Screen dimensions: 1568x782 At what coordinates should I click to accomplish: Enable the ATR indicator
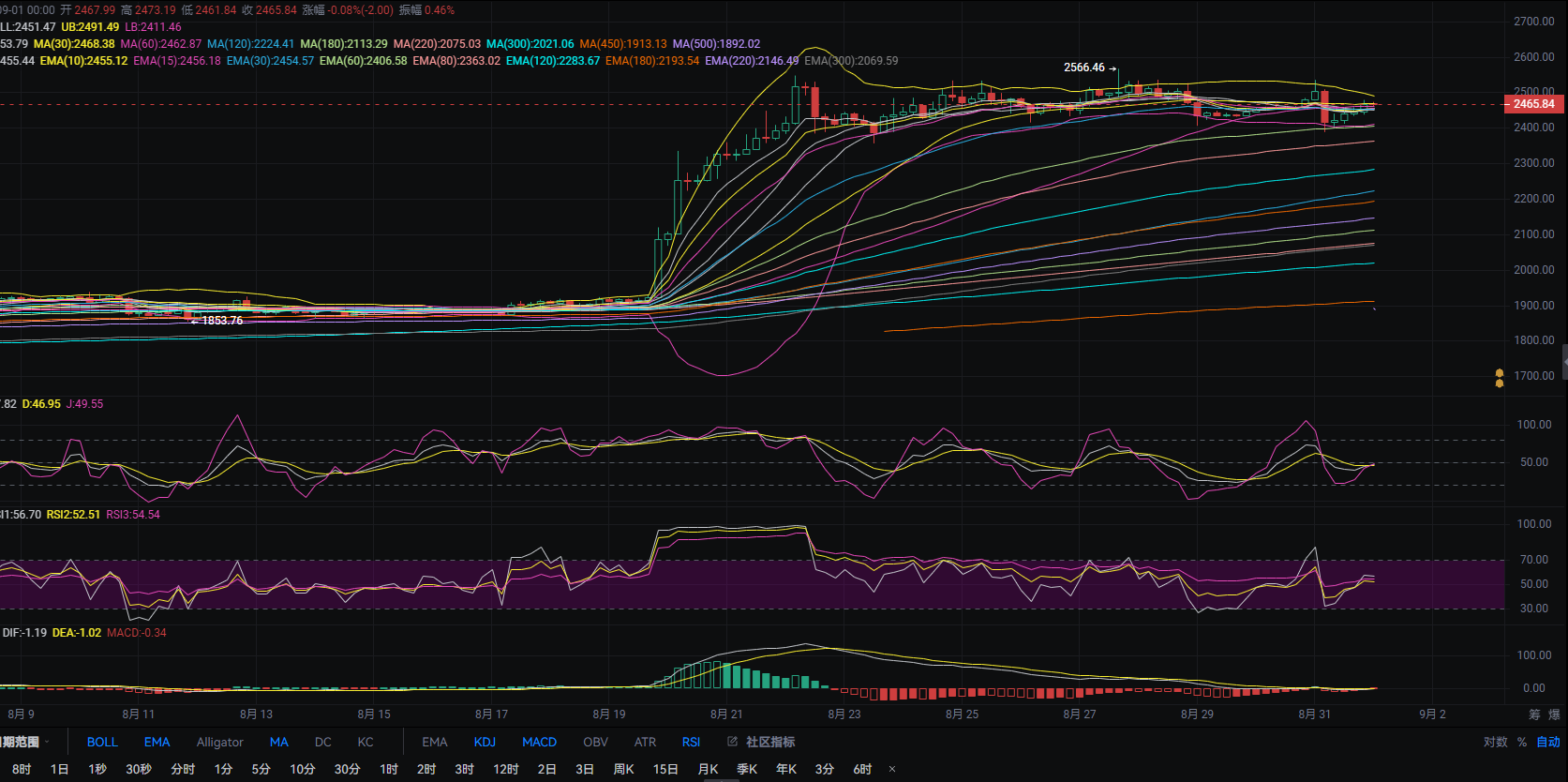(645, 742)
